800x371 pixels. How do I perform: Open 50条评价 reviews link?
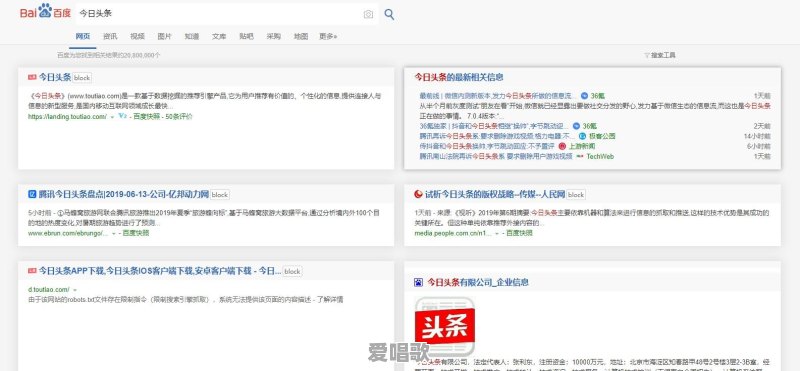(x=180, y=117)
